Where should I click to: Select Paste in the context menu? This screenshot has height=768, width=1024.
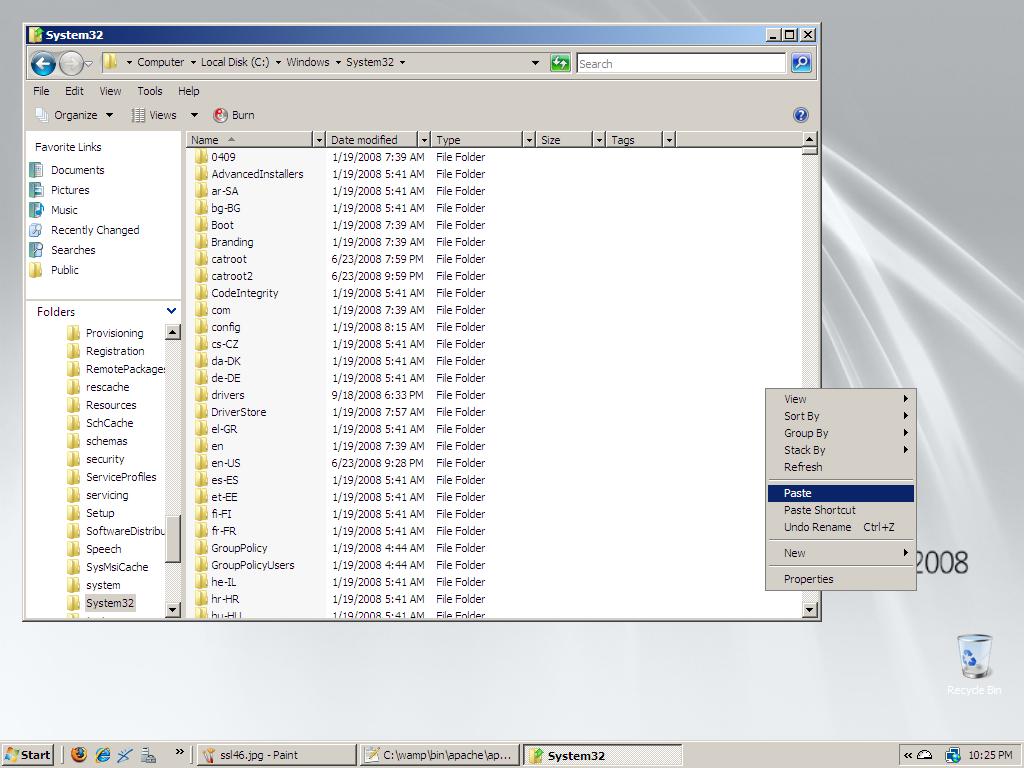(x=798, y=493)
